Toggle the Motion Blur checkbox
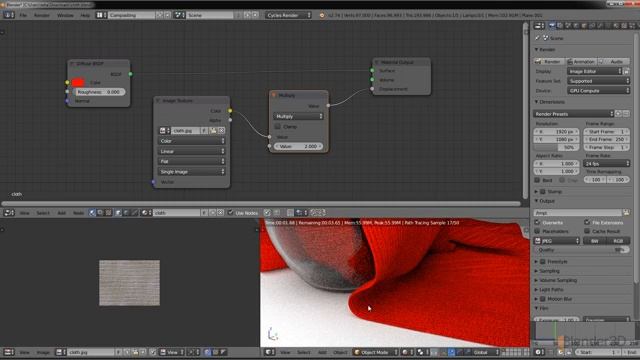The image size is (640, 360). point(543,299)
